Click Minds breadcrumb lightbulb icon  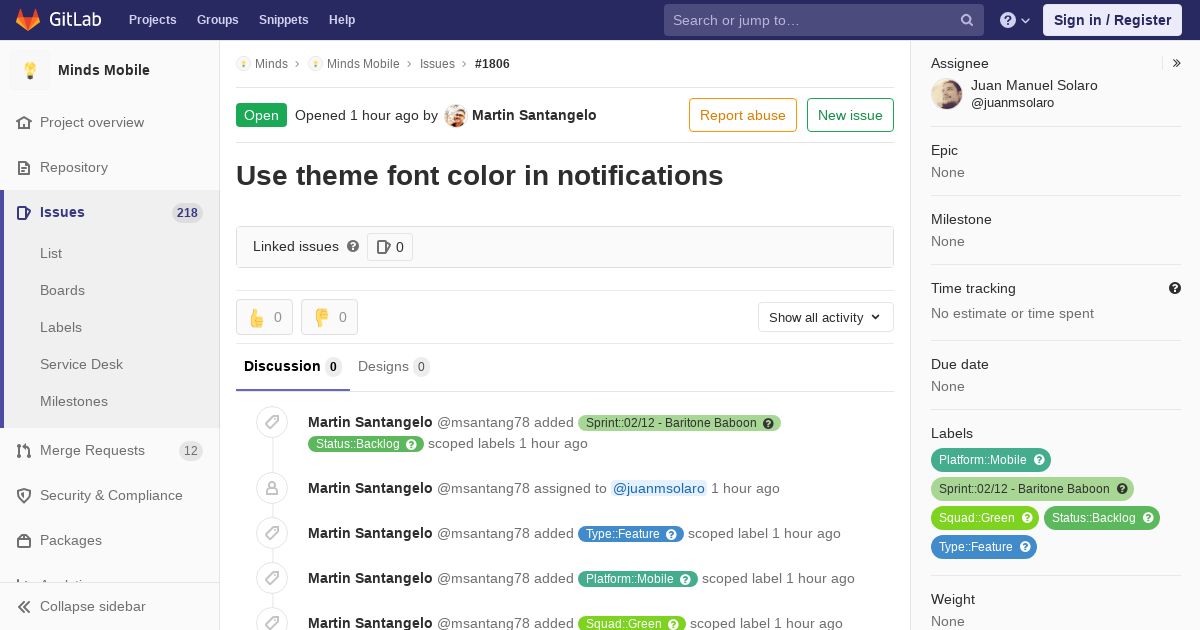click(x=243, y=63)
